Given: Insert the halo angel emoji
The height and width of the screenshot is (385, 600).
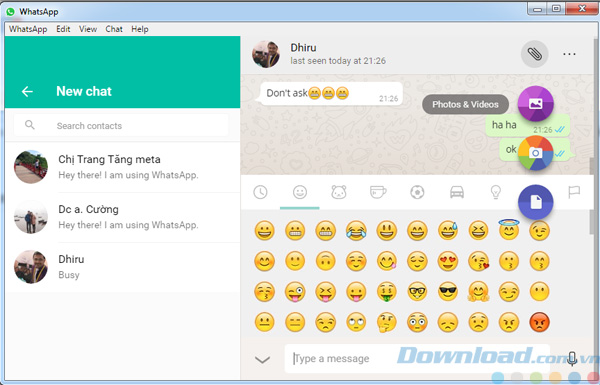Looking at the screenshot, I should coord(509,230).
